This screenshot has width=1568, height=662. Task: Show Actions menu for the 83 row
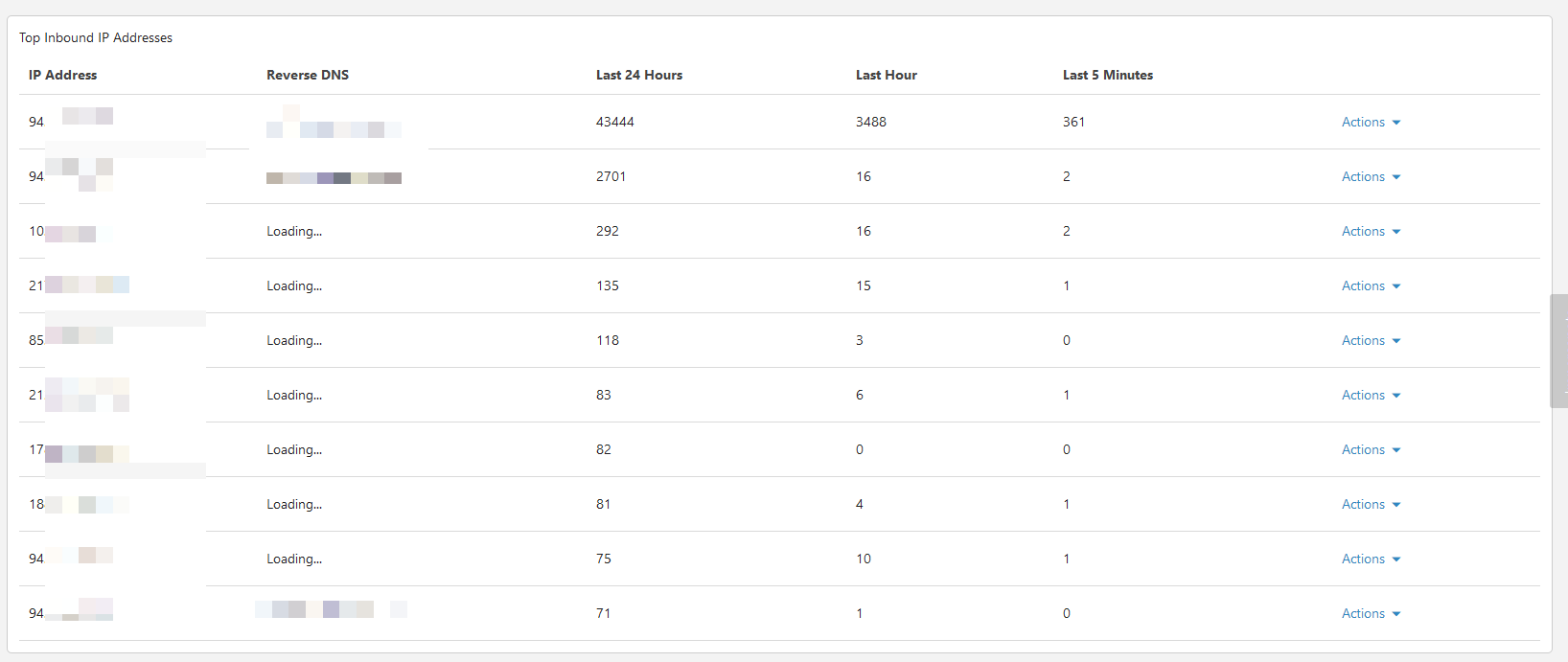coord(1371,396)
